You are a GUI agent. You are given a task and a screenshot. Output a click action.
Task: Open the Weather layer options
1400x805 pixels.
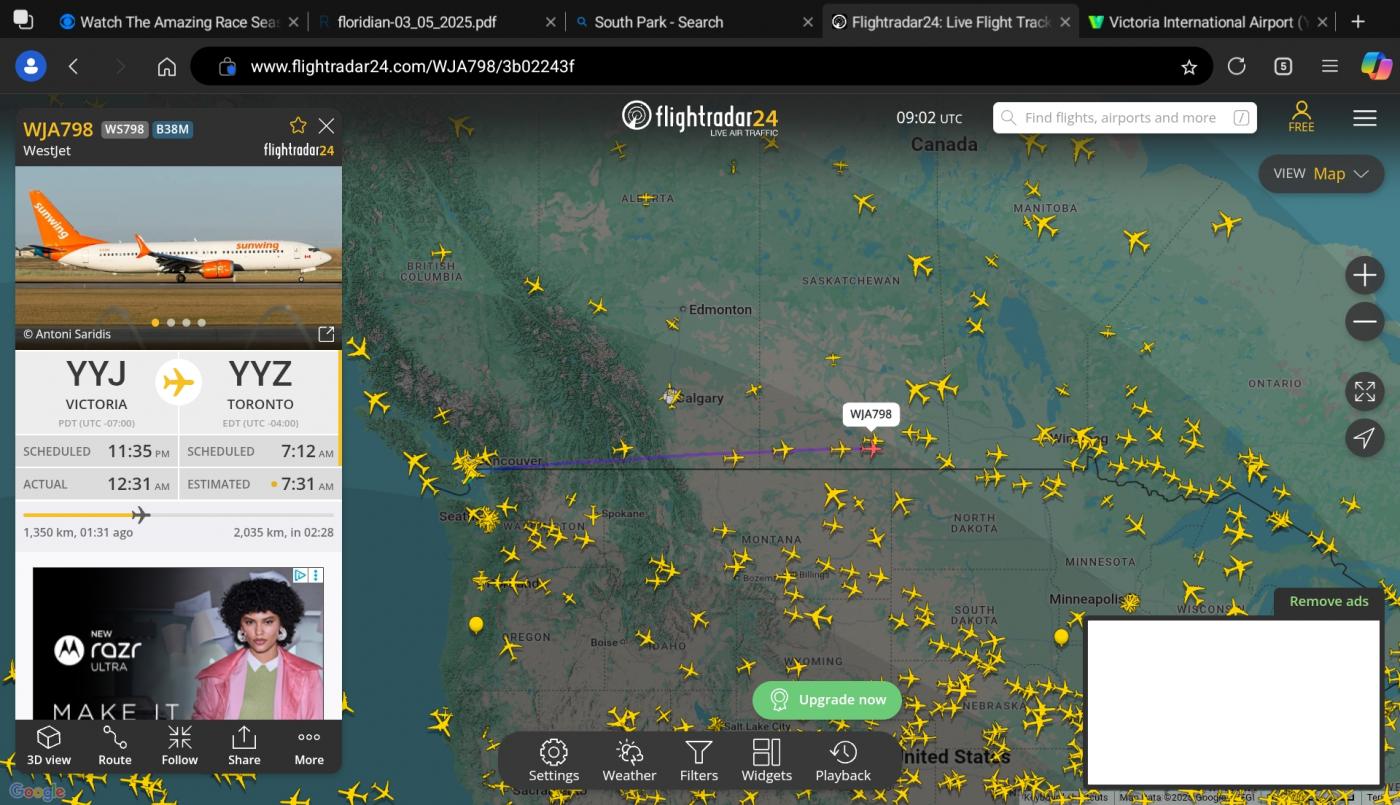[x=629, y=761]
